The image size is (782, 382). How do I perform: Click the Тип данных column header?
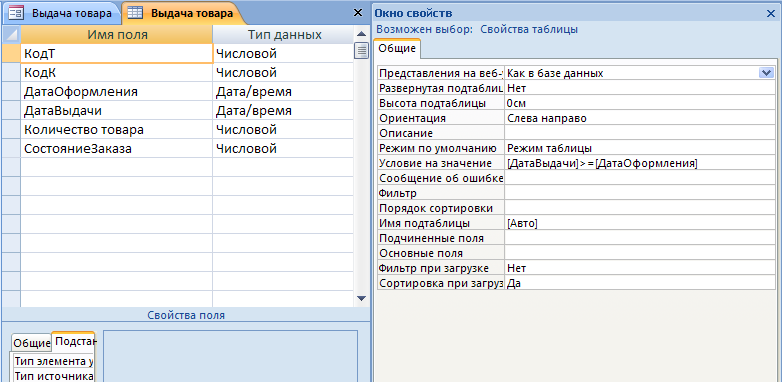(x=284, y=34)
